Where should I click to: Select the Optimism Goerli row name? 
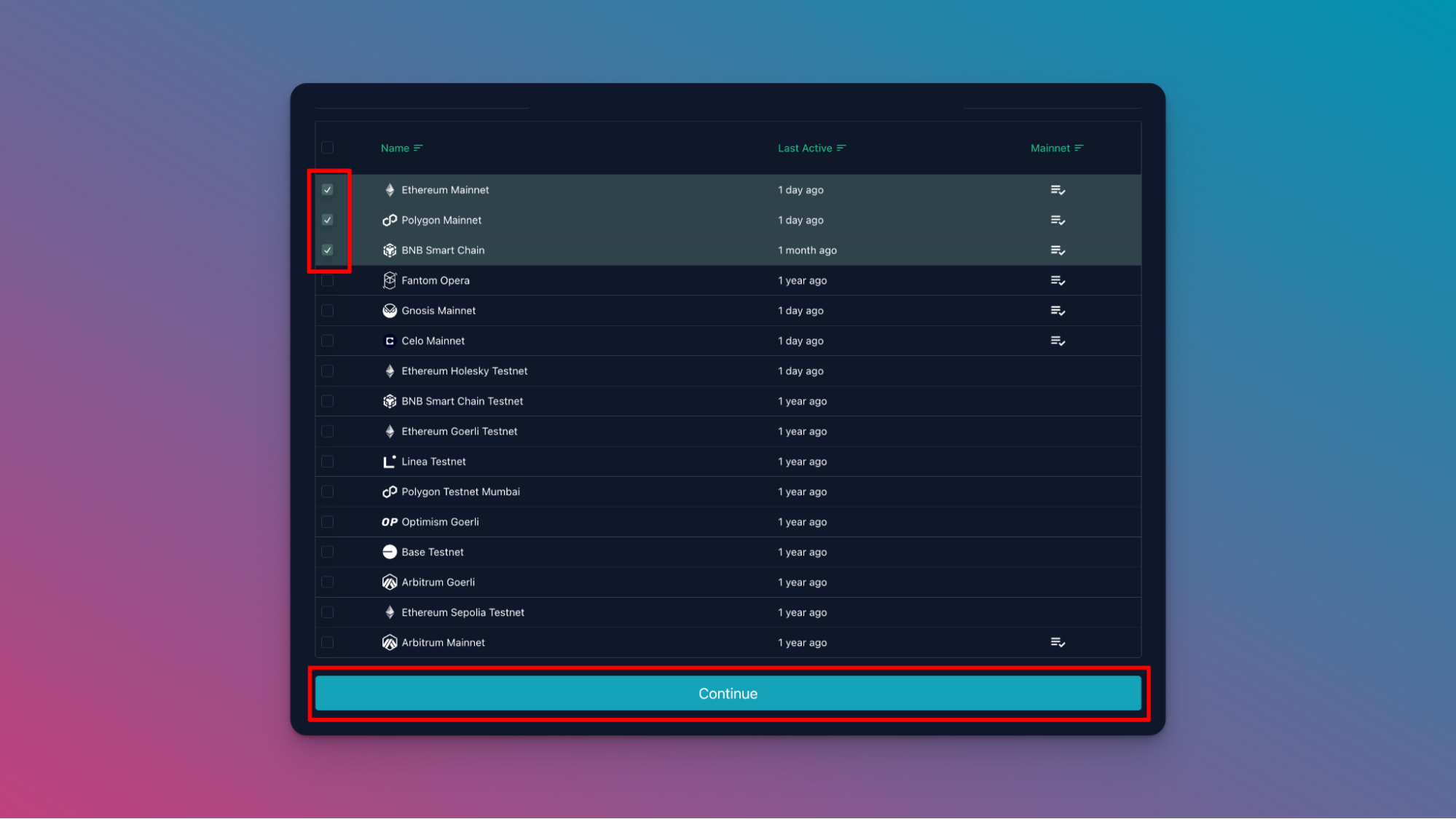pyautogui.click(x=440, y=522)
